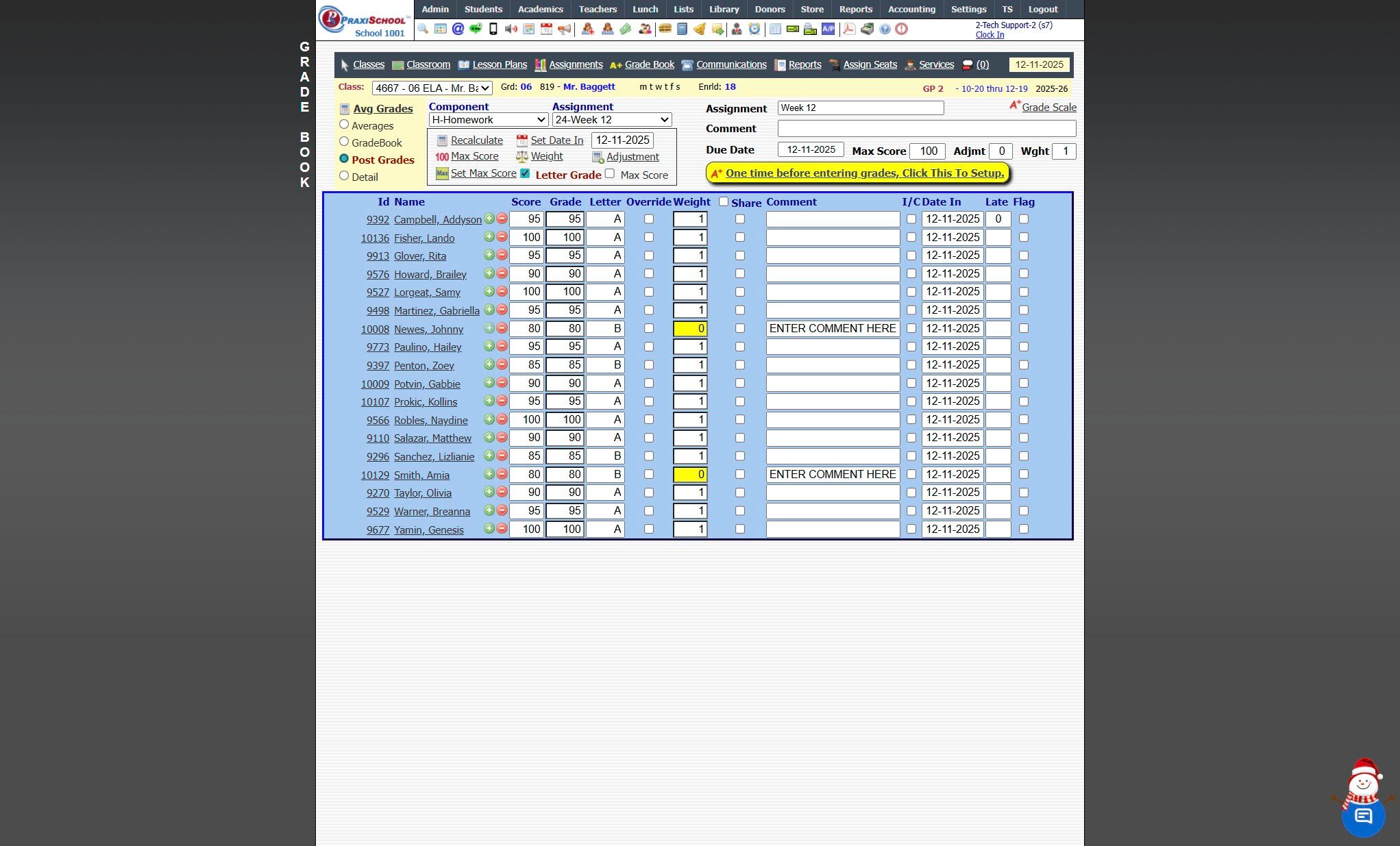Click the magnifying glass search icon

(423, 29)
